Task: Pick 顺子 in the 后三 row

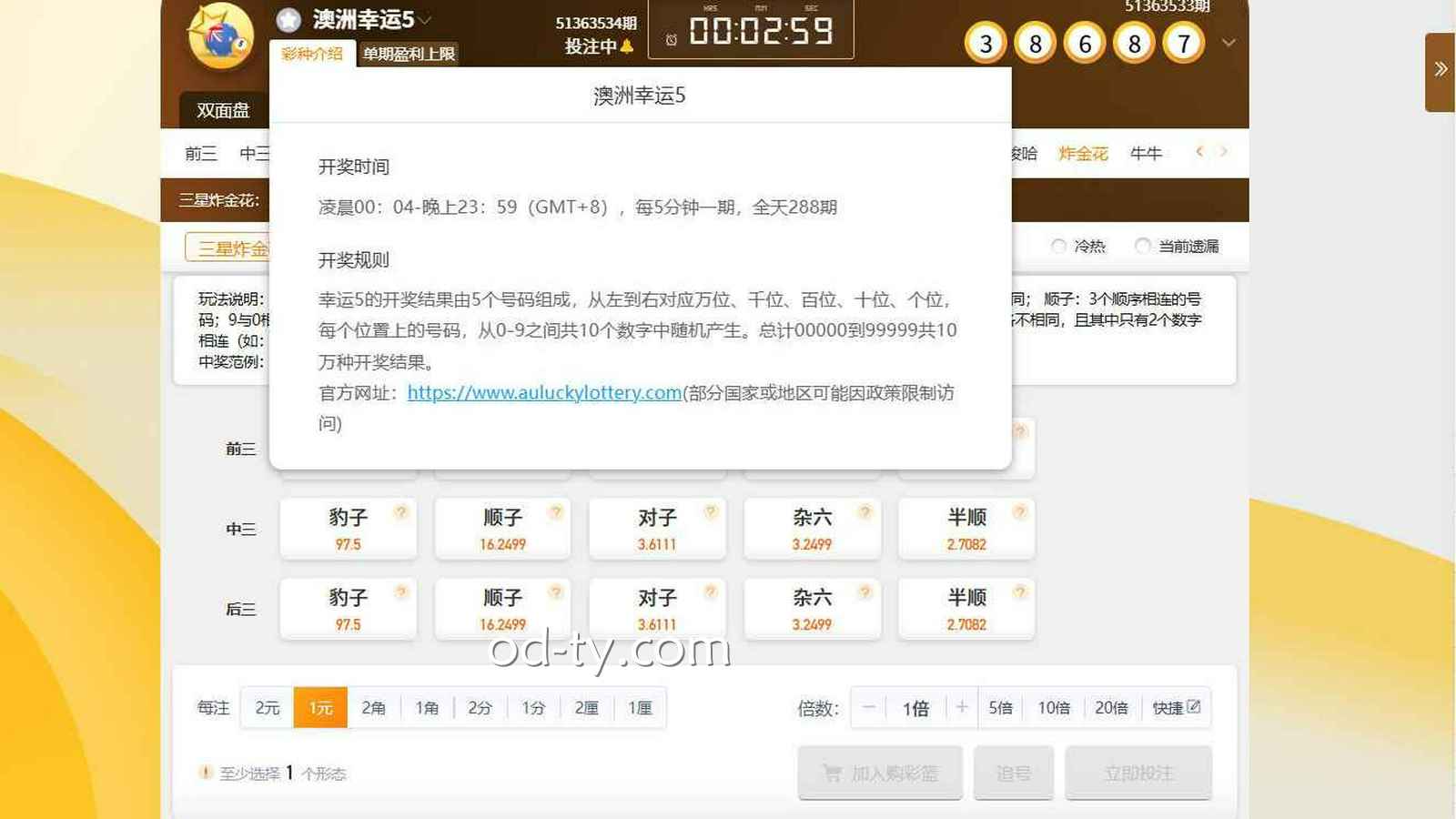Action: coord(503,609)
